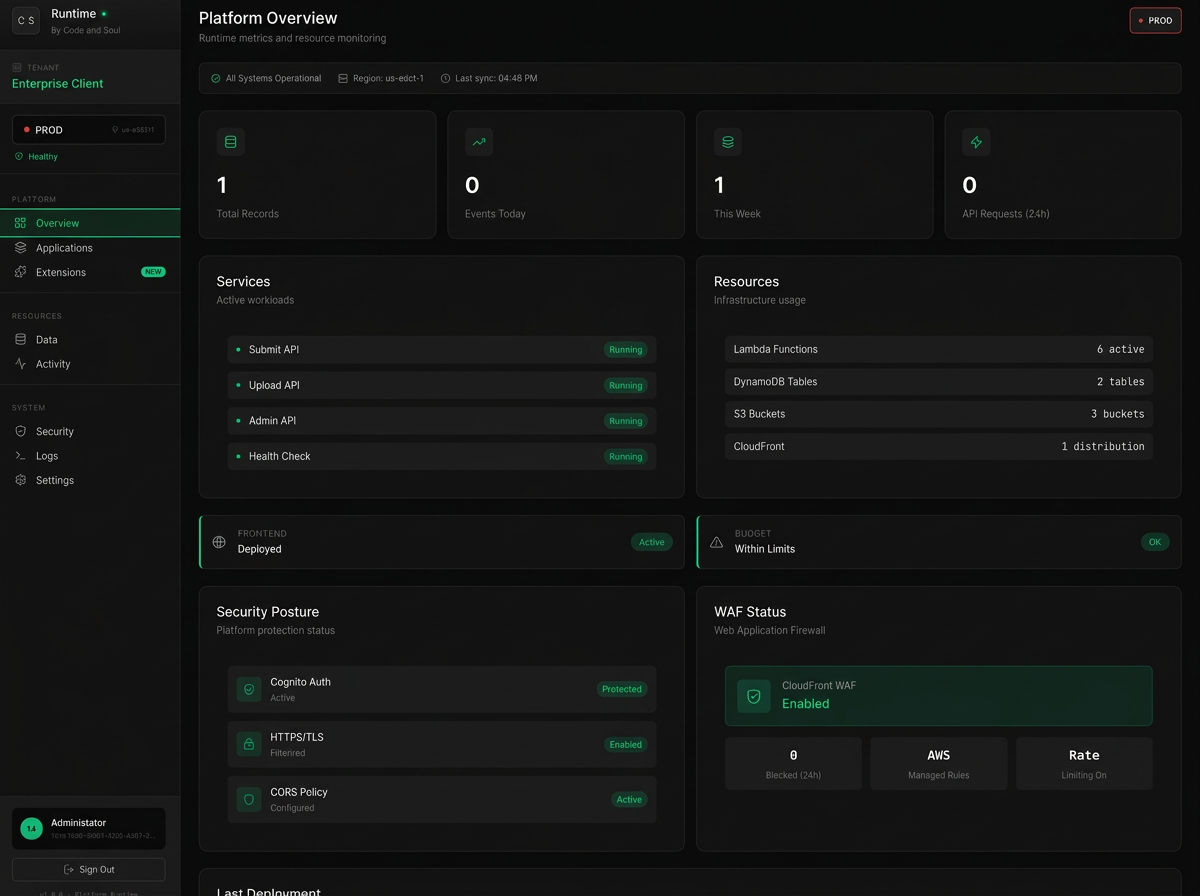Select the trending chart icon on Events Today
The width and height of the screenshot is (1200, 896).
click(x=479, y=142)
